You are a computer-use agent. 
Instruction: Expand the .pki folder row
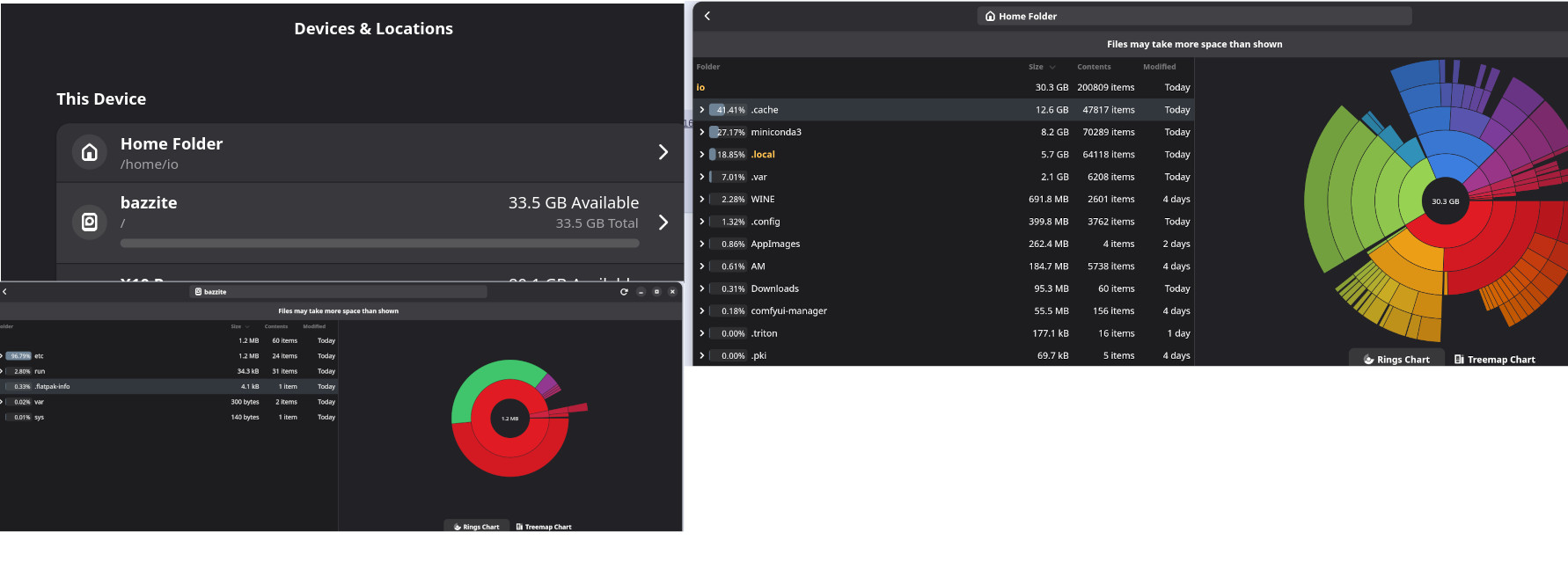click(x=701, y=356)
